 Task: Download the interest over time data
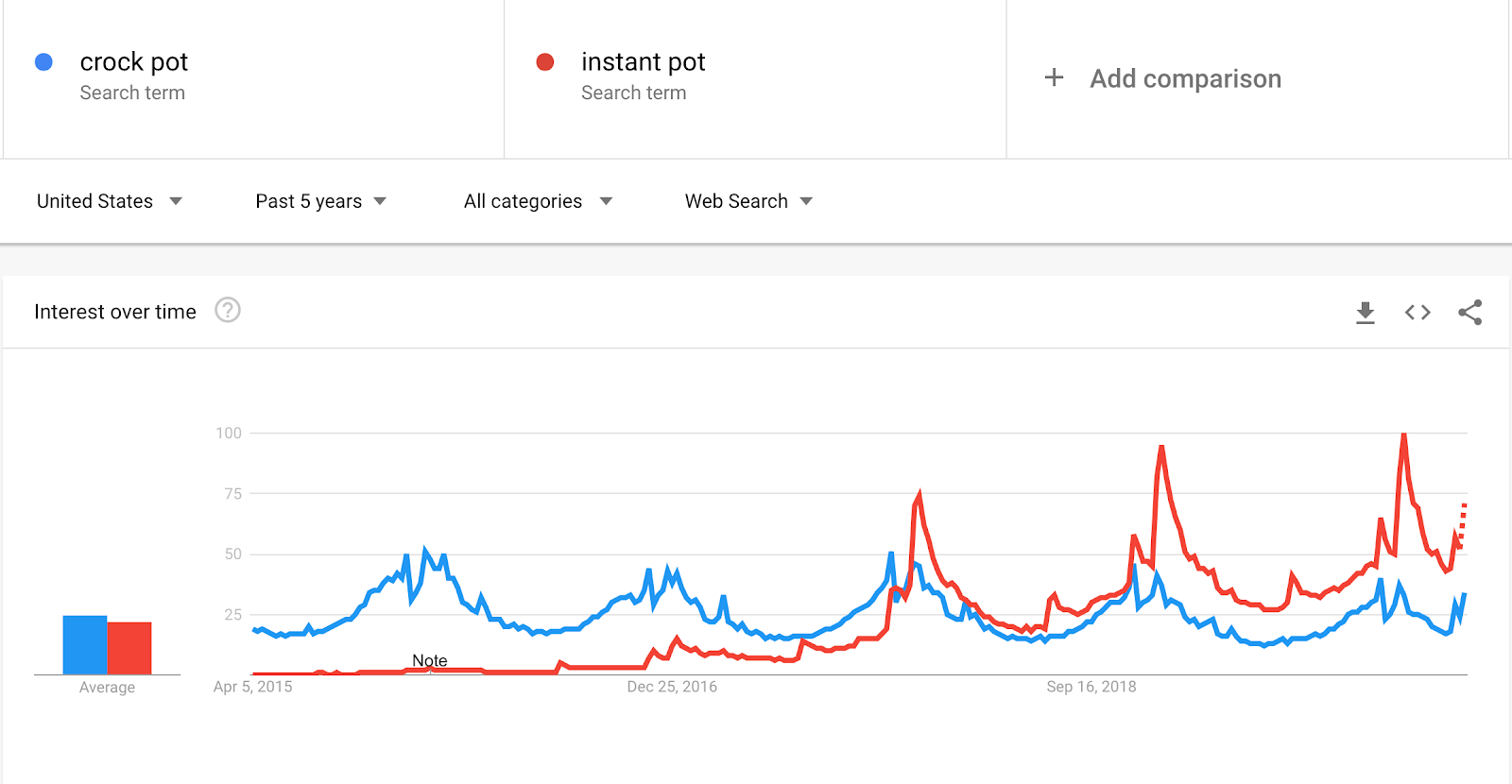(1366, 313)
